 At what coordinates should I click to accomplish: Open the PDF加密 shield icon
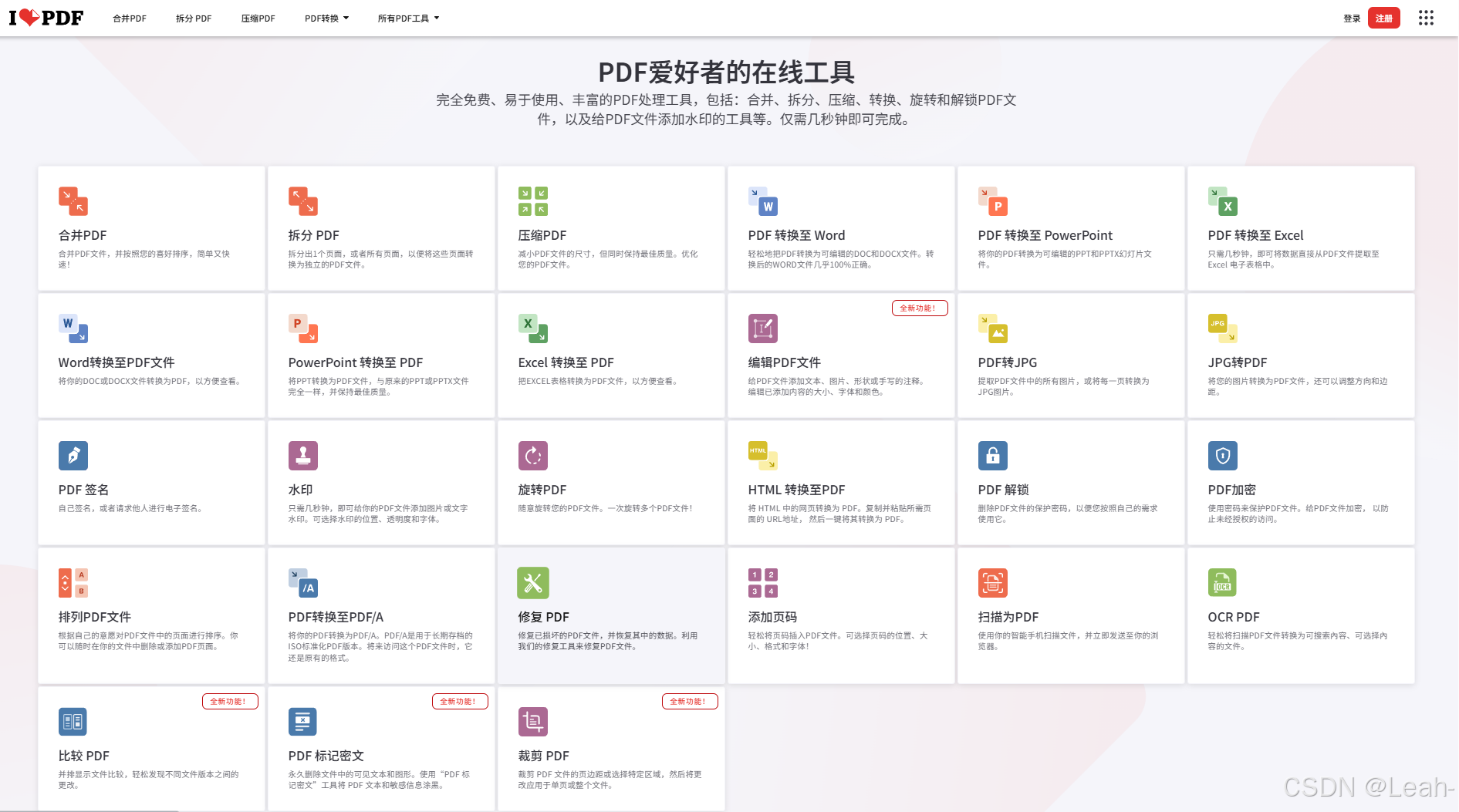coord(1223,456)
